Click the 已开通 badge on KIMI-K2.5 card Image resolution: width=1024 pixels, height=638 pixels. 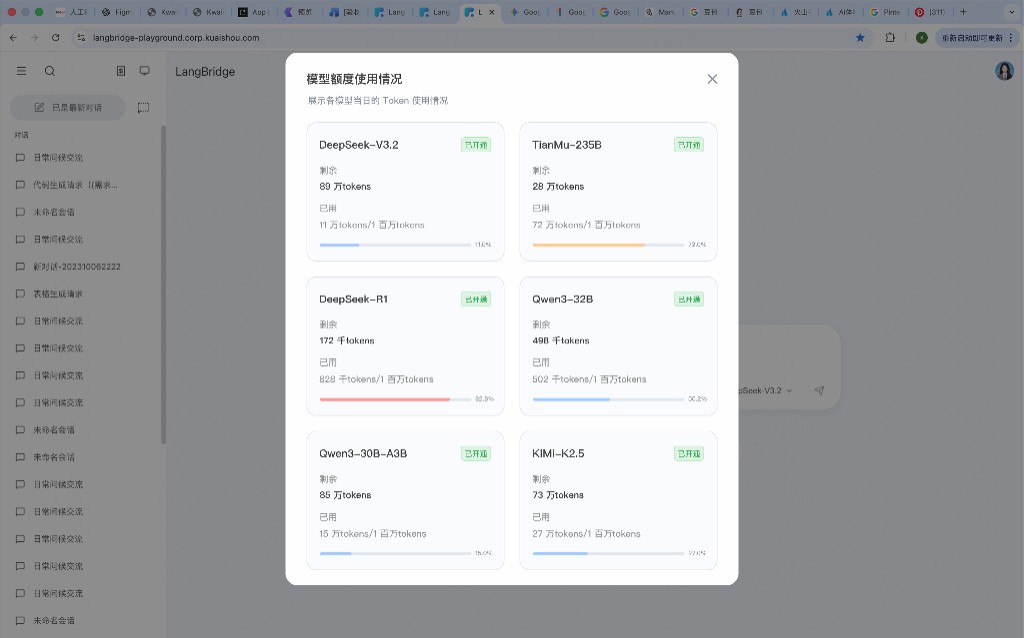tap(689, 453)
